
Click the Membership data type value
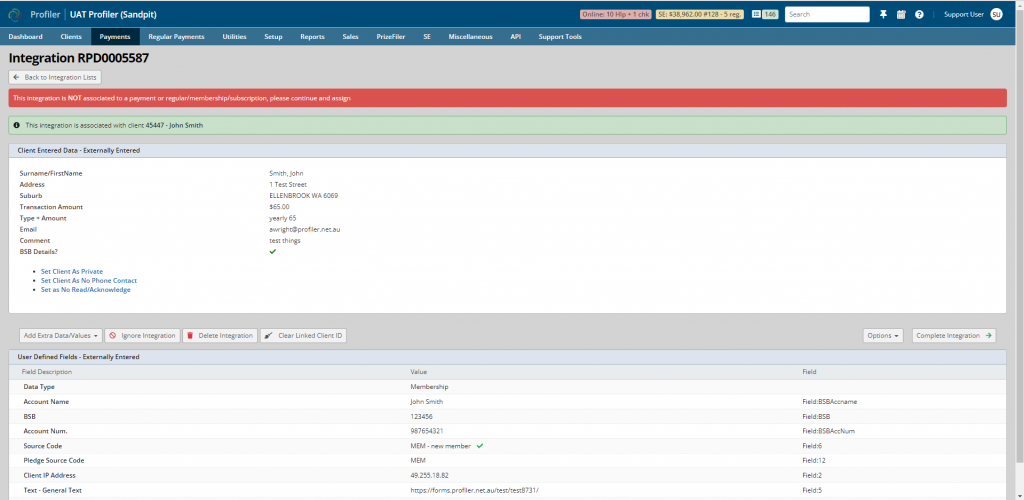[x=429, y=386]
